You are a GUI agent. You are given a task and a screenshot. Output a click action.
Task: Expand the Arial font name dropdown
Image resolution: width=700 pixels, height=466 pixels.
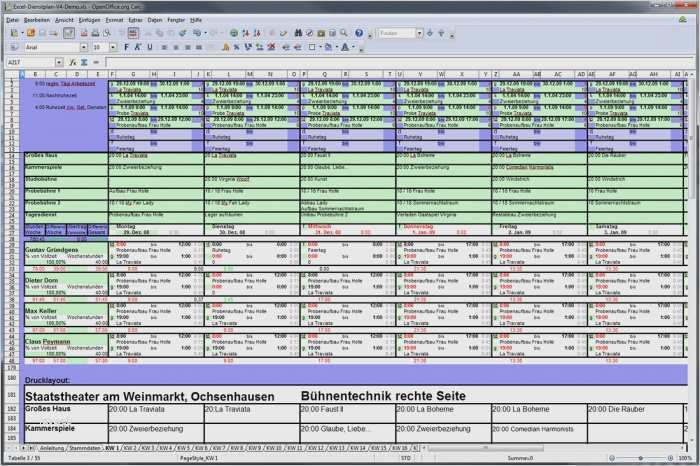click(x=83, y=47)
